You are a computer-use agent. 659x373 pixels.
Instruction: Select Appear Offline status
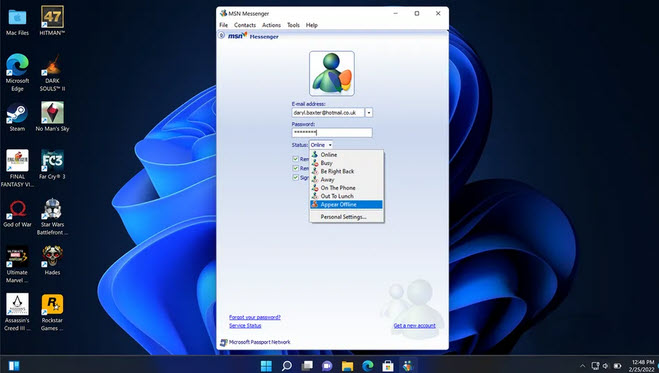coord(346,205)
